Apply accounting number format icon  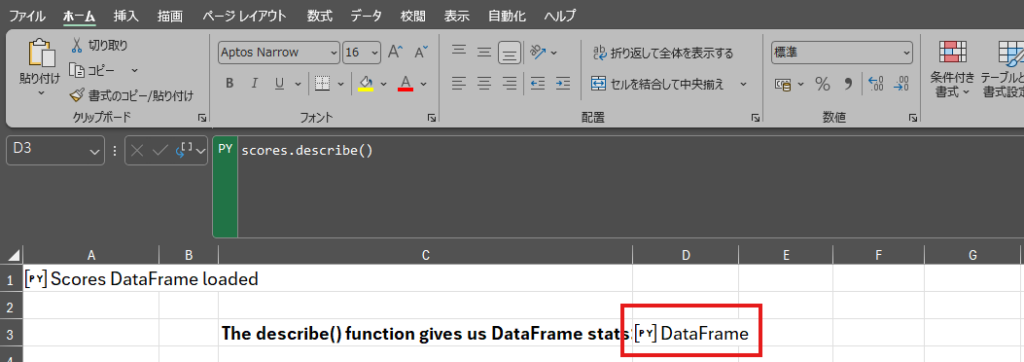[783, 84]
